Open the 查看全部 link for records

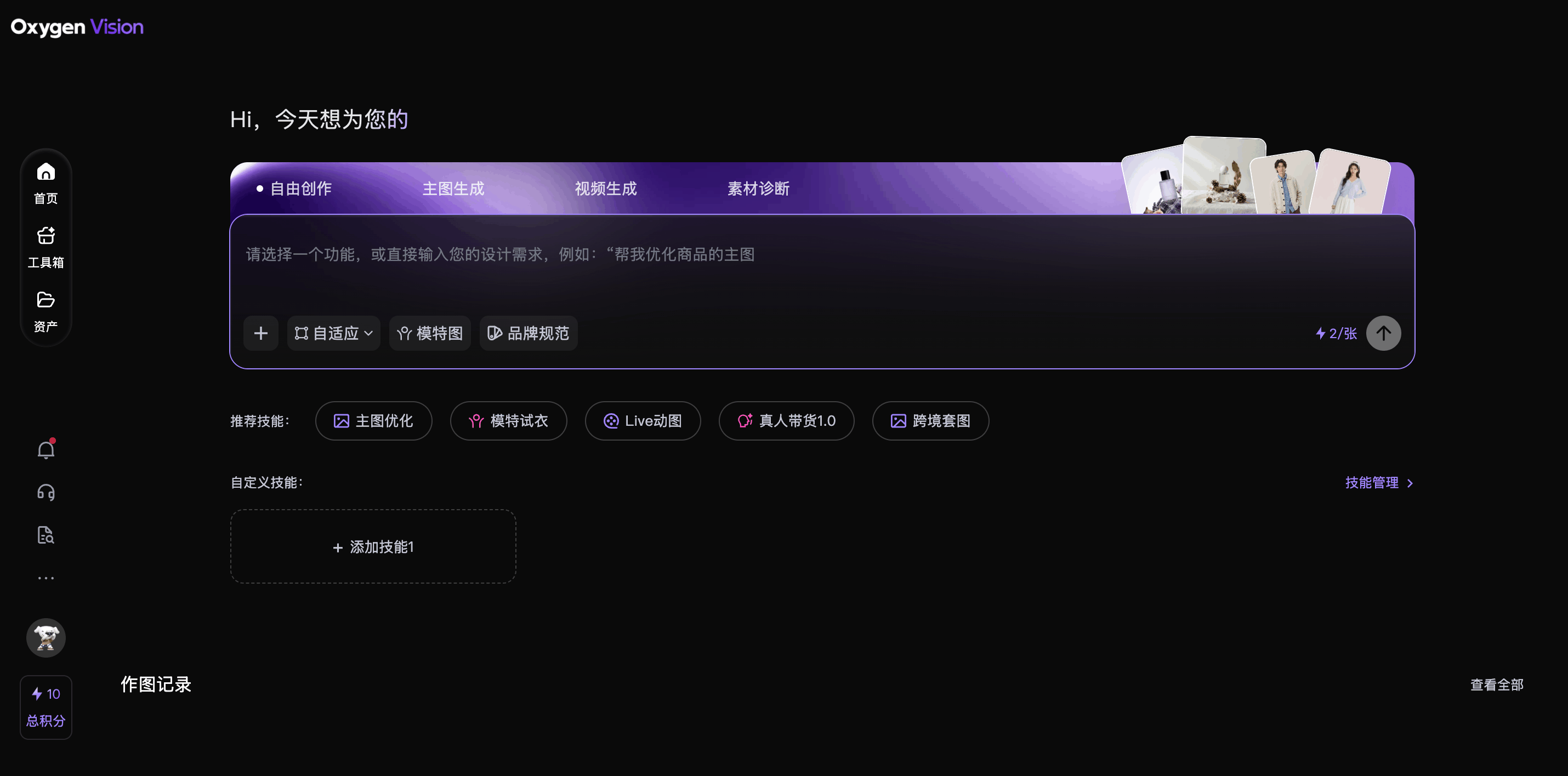(1497, 684)
